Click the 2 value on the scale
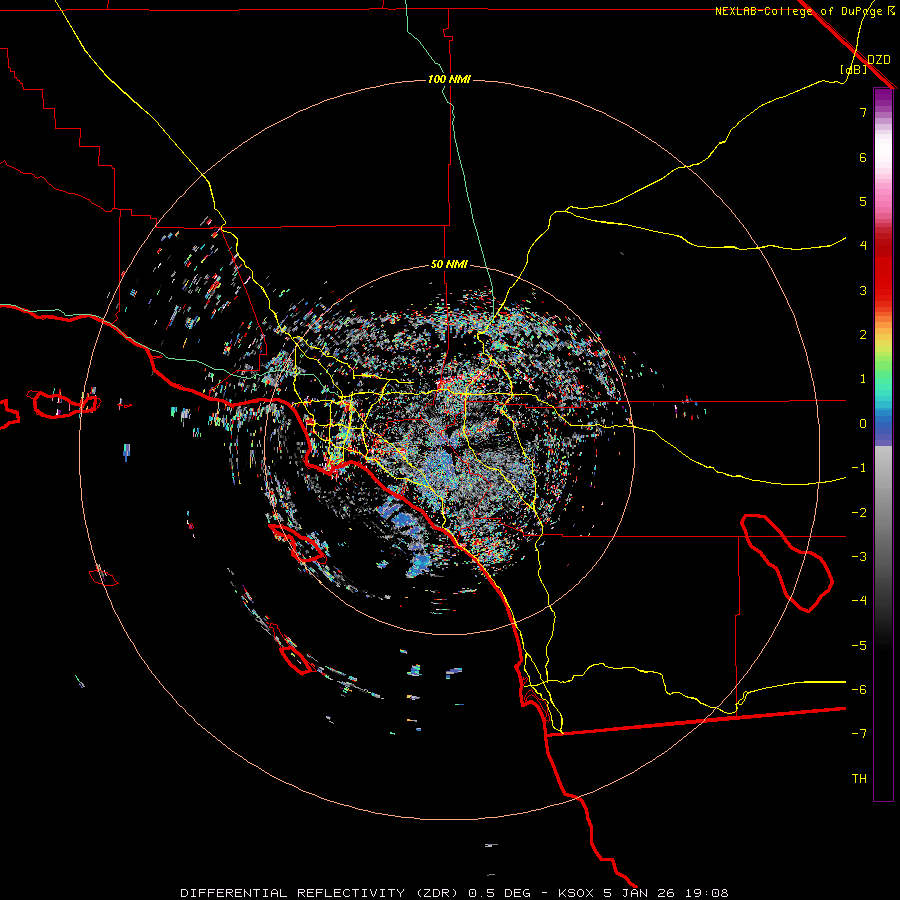The width and height of the screenshot is (900, 900). (x=863, y=335)
